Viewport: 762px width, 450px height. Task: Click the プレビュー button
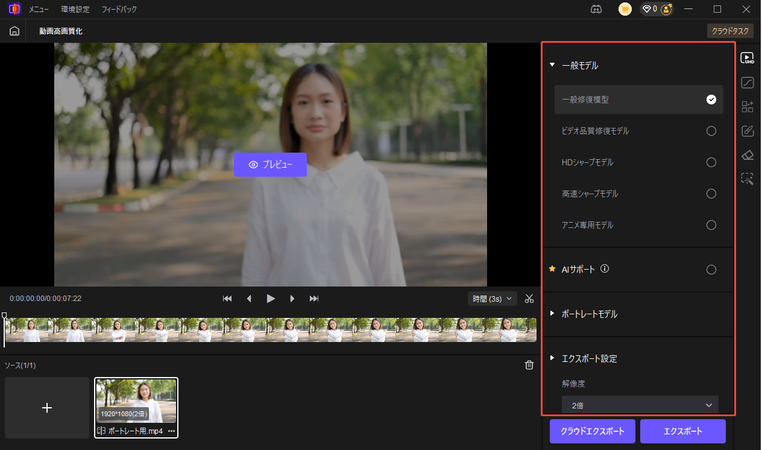[x=270, y=165]
